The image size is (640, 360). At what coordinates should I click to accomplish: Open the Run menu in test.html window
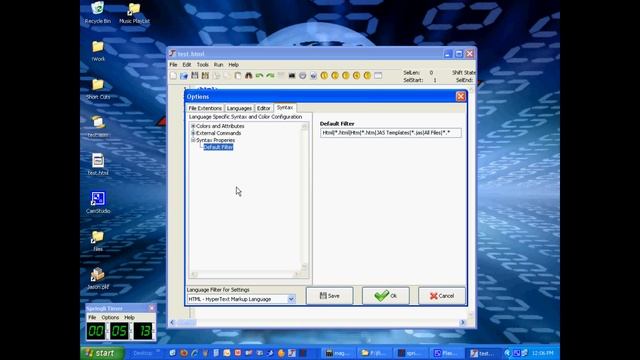click(x=218, y=64)
